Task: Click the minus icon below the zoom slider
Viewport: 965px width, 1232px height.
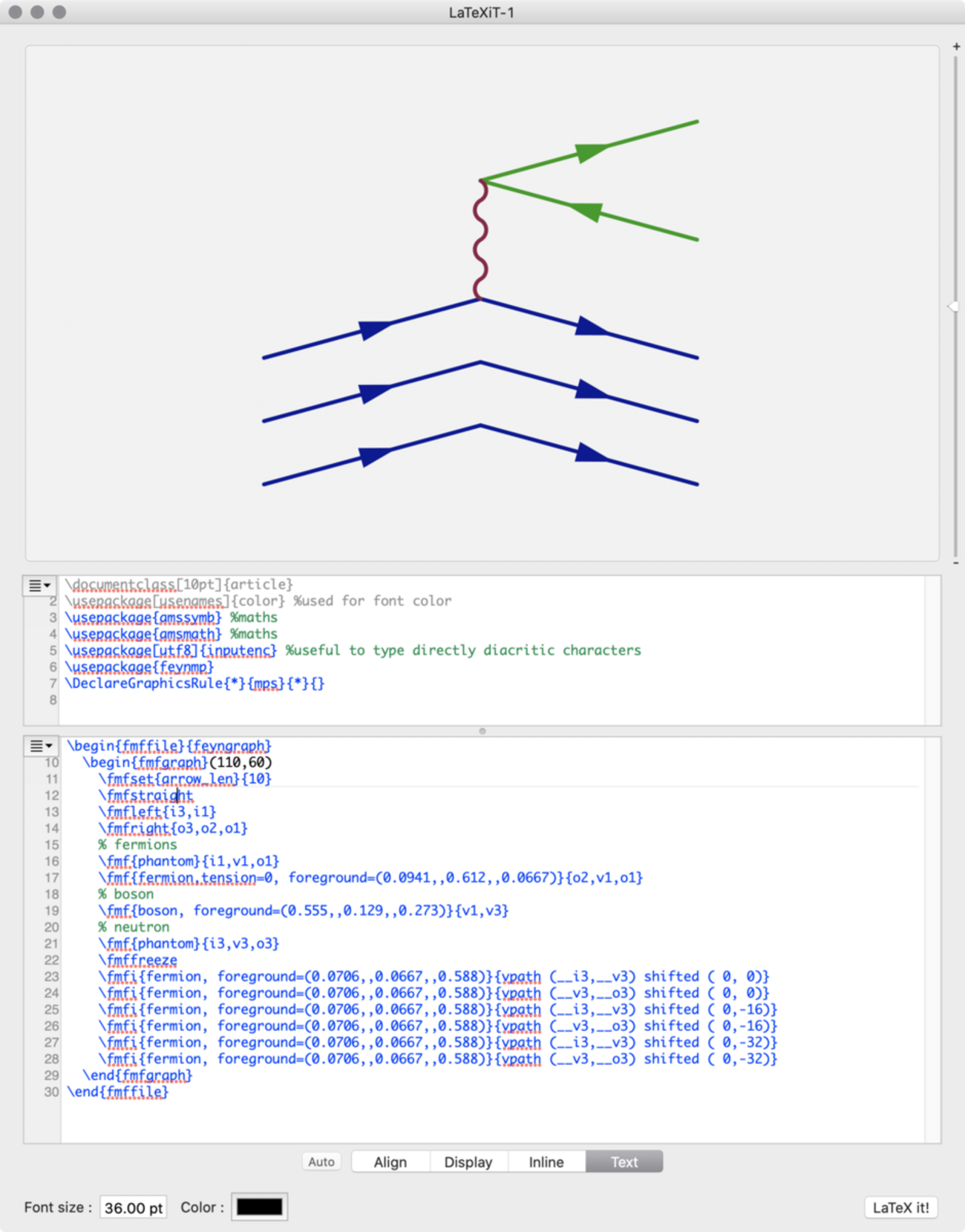Action: point(956,563)
